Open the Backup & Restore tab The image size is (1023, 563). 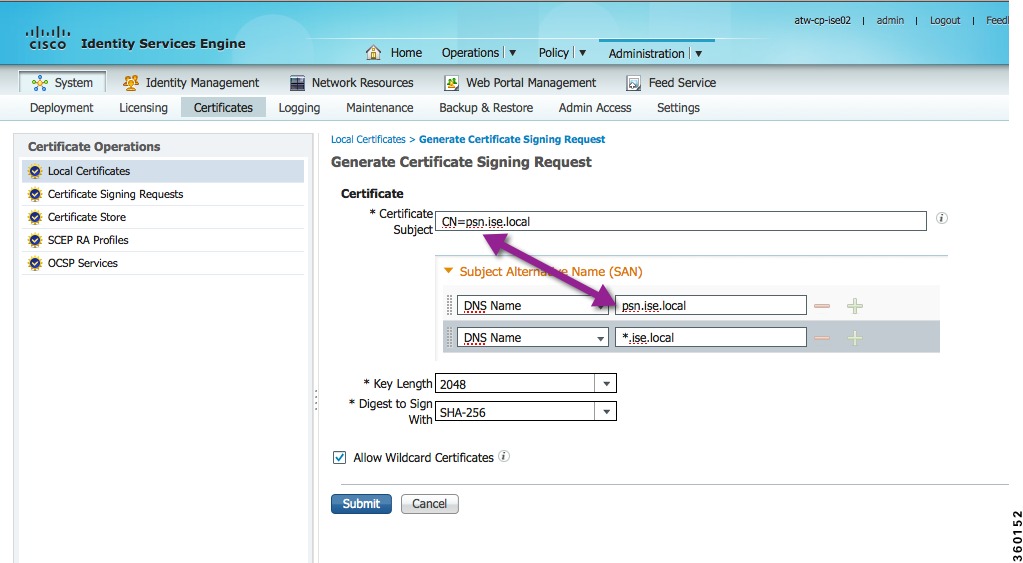486,108
